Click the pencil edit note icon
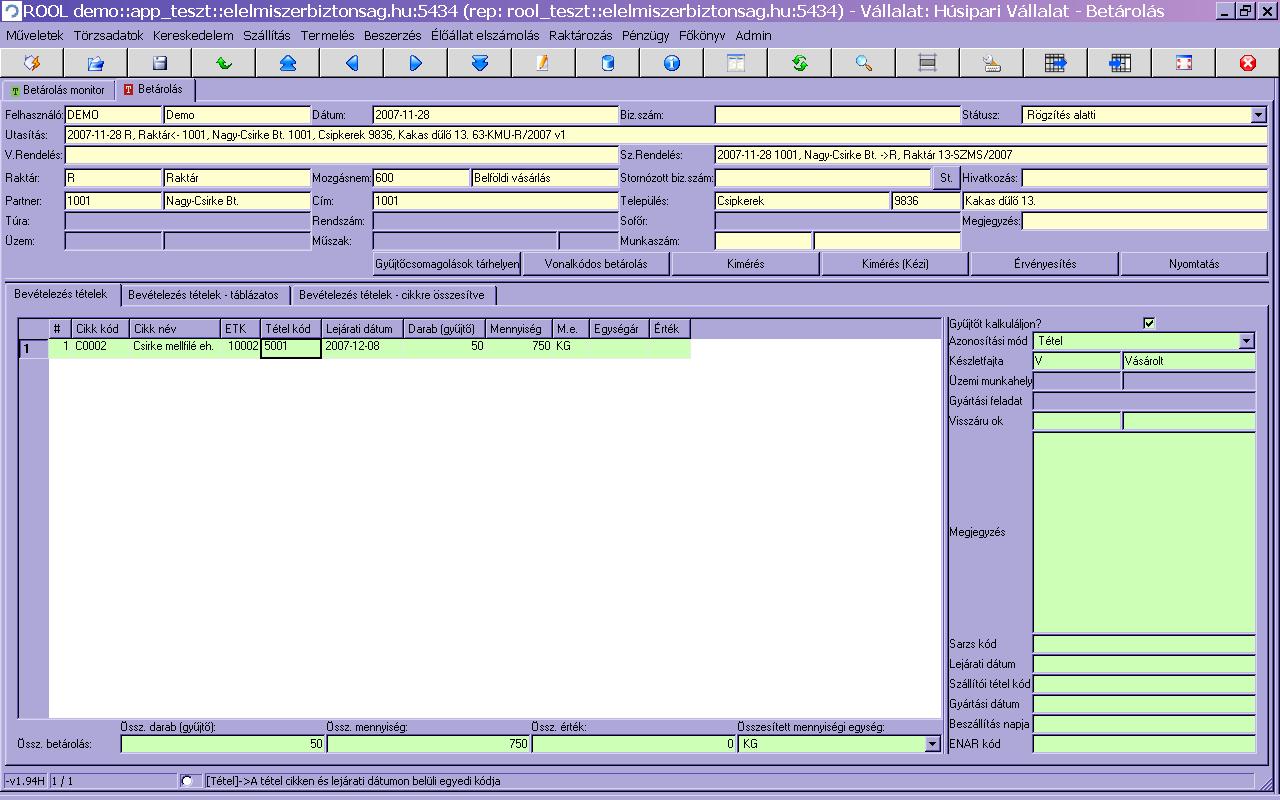Screen dimensions: 1280x800 pos(543,63)
